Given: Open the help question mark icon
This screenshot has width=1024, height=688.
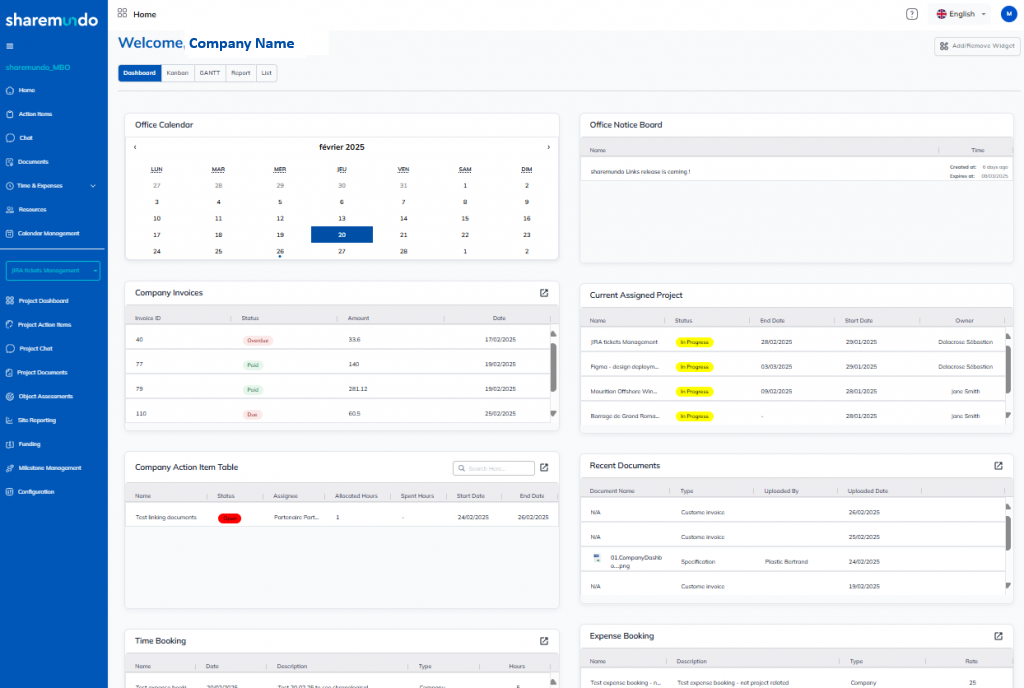Looking at the screenshot, I should point(911,14).
